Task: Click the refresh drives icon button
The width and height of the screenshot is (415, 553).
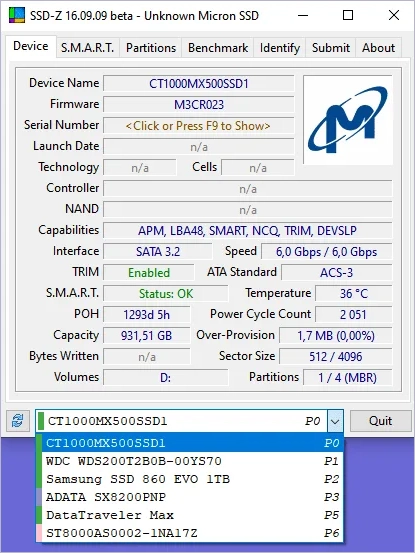Action: pos(18,421)
